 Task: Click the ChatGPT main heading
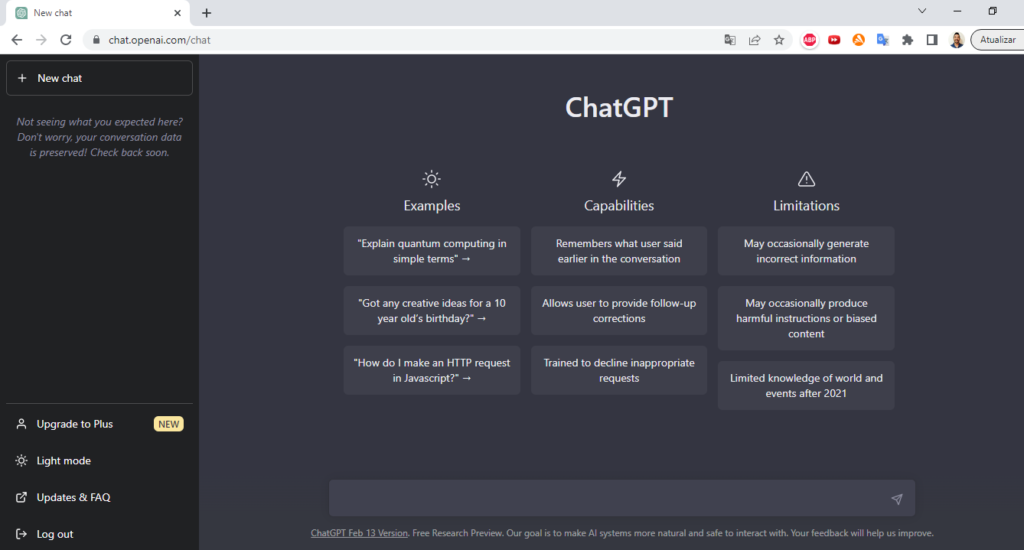pos(619,108)
